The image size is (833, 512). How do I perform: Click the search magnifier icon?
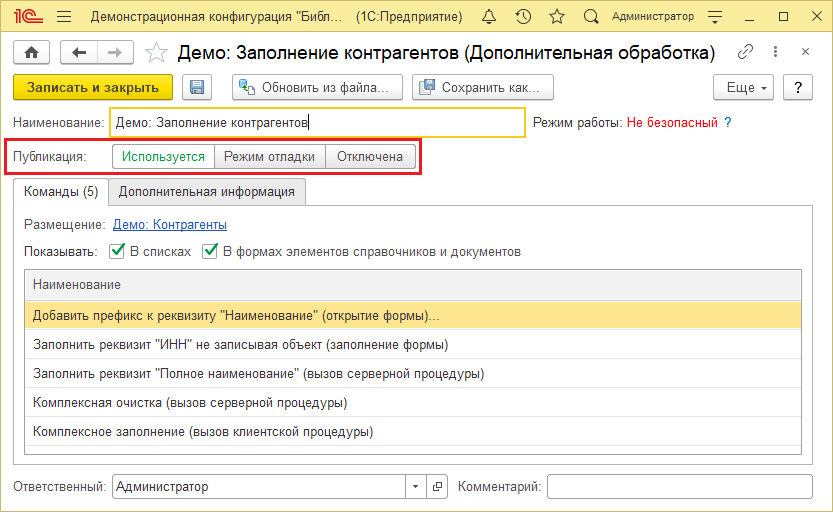pos(591,17)
